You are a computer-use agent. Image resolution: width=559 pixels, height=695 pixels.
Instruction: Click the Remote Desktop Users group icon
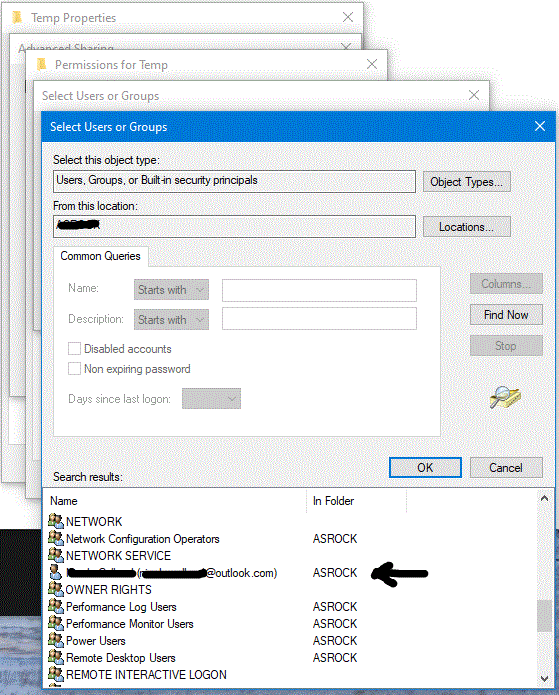[x=55, y=657]
